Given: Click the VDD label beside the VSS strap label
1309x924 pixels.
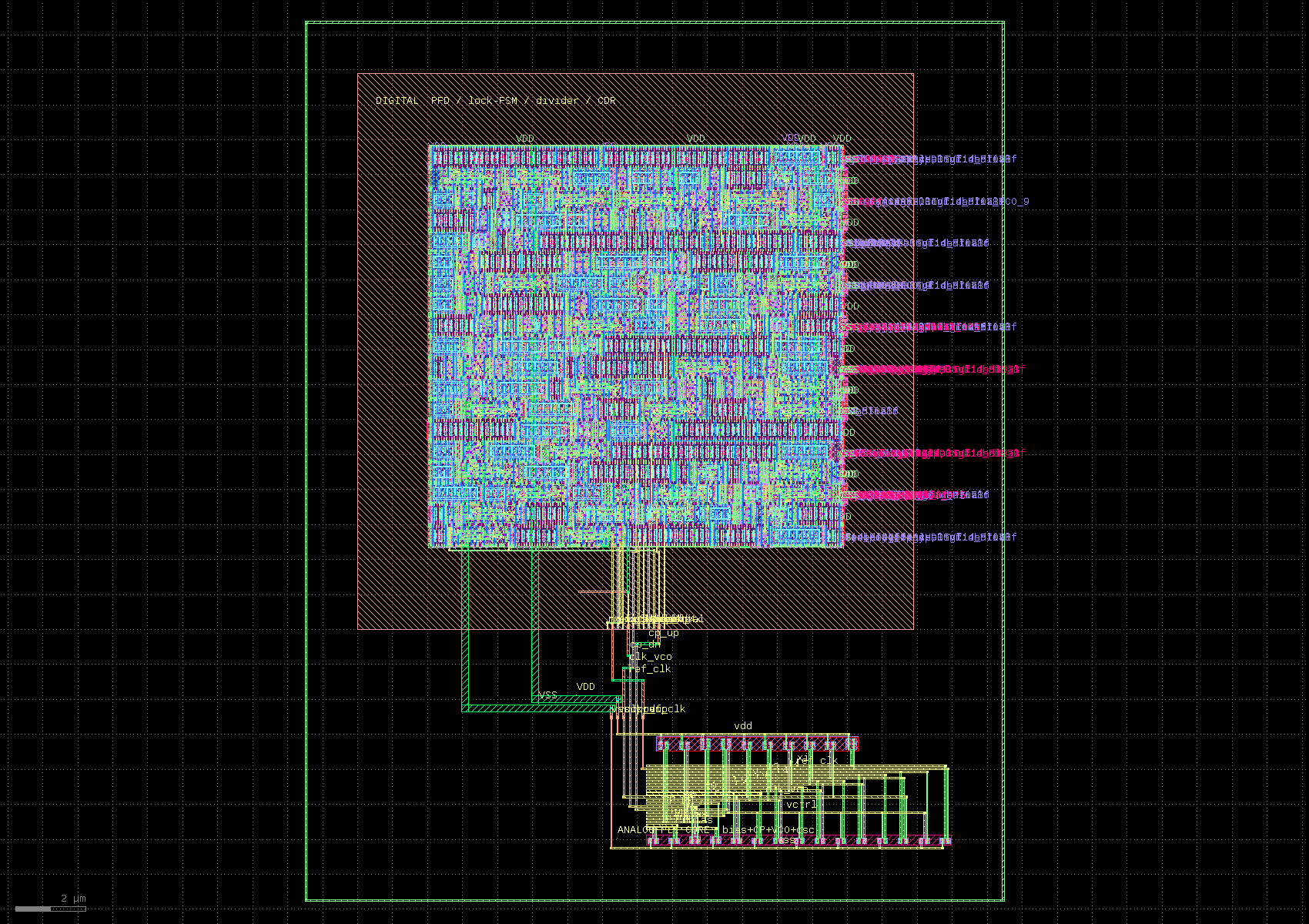Looking at the screenshot, I should (586, 687).
